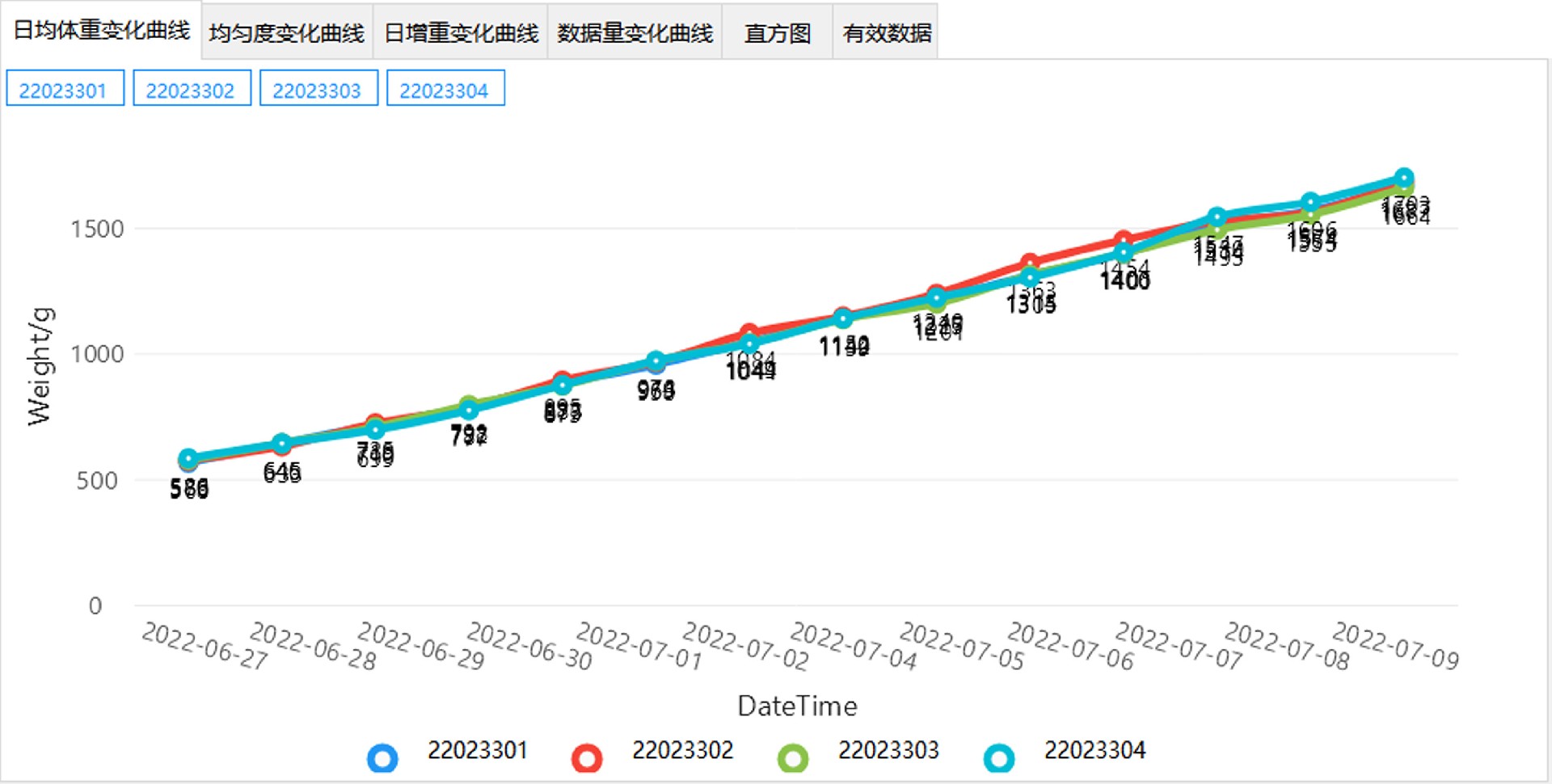Click the first data point on 2022-06-27
This screenshot has width=1552, height=784.
[x=188, y=459]
